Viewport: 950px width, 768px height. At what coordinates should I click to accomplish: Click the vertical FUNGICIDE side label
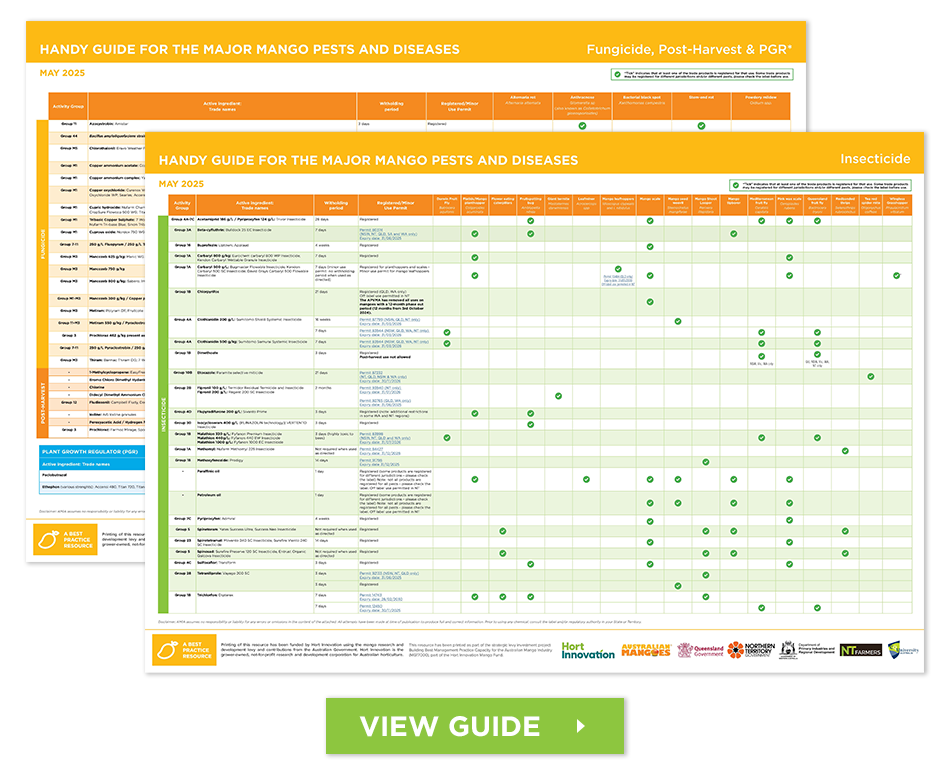(x=43, y=243)
